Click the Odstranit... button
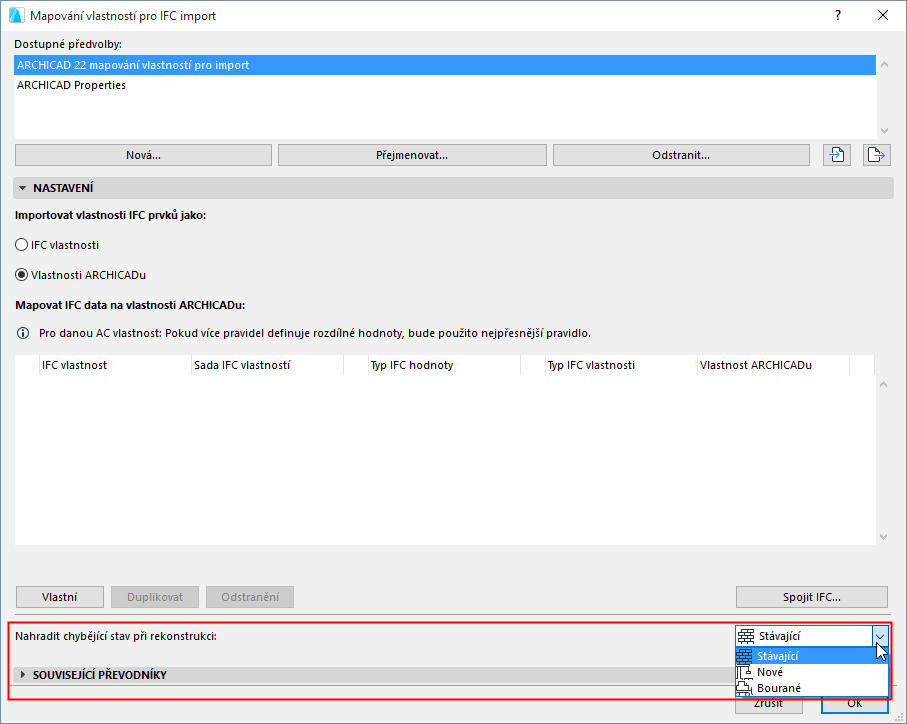 (681, 155)
